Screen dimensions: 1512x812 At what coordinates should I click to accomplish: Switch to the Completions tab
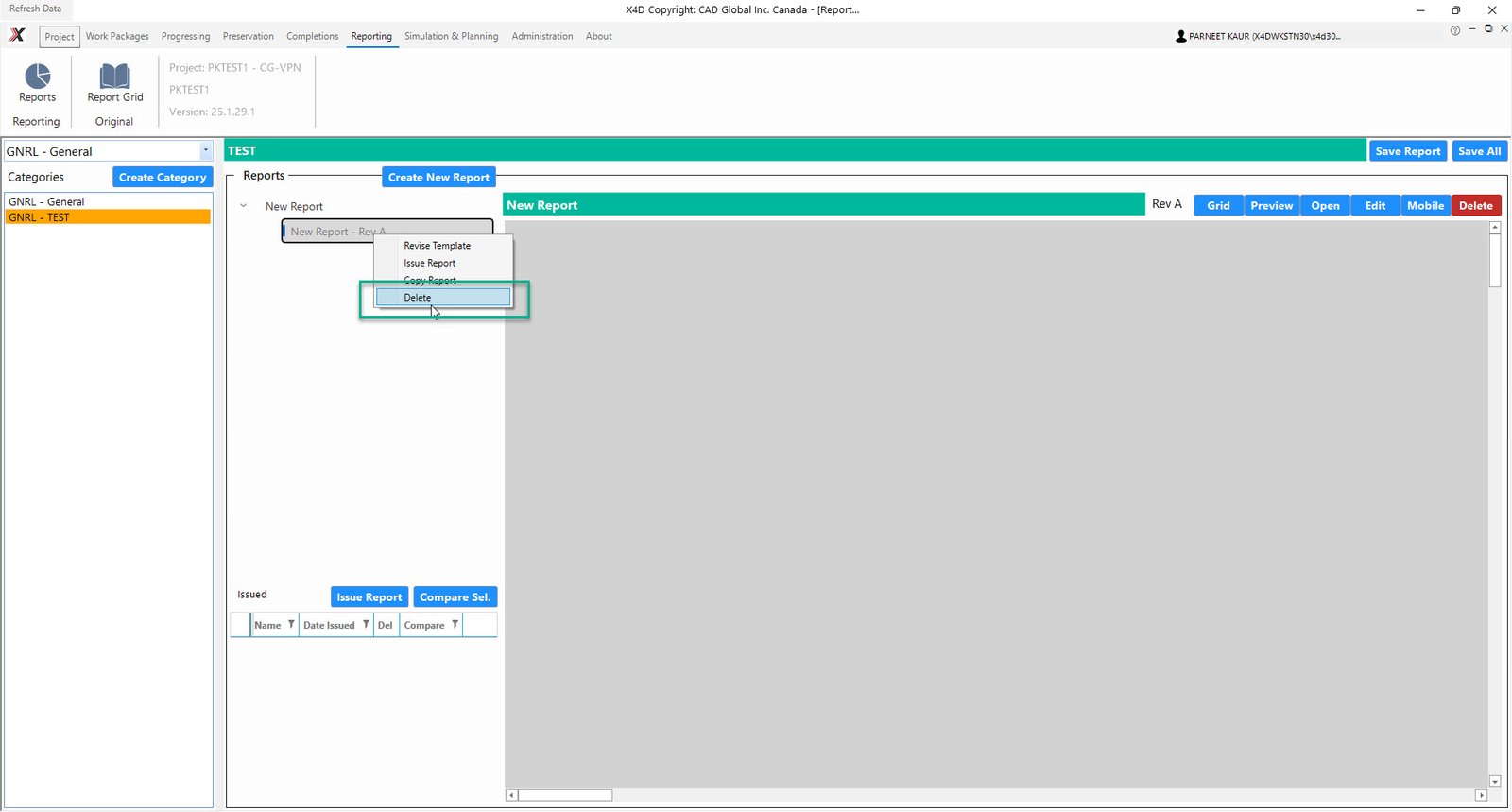pyautogui.click(x=312, y=36)
